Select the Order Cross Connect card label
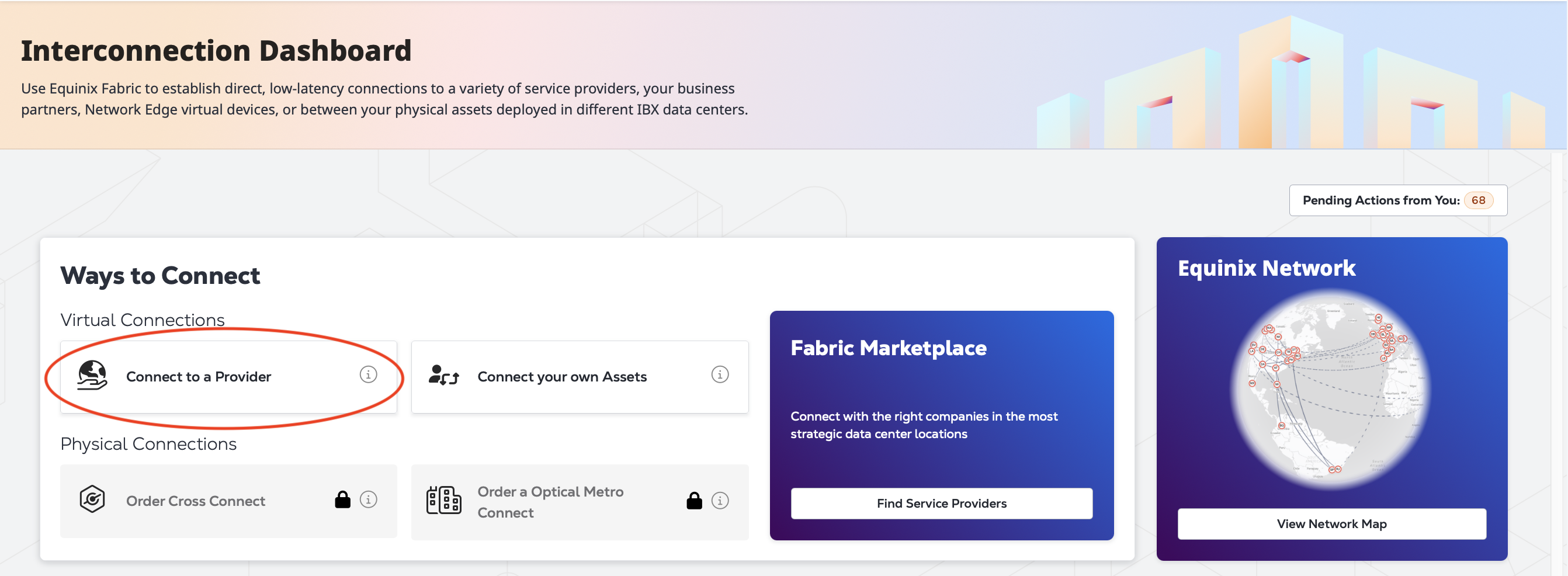This screenshot has height=576, width=1568. (x=195, y=501)
